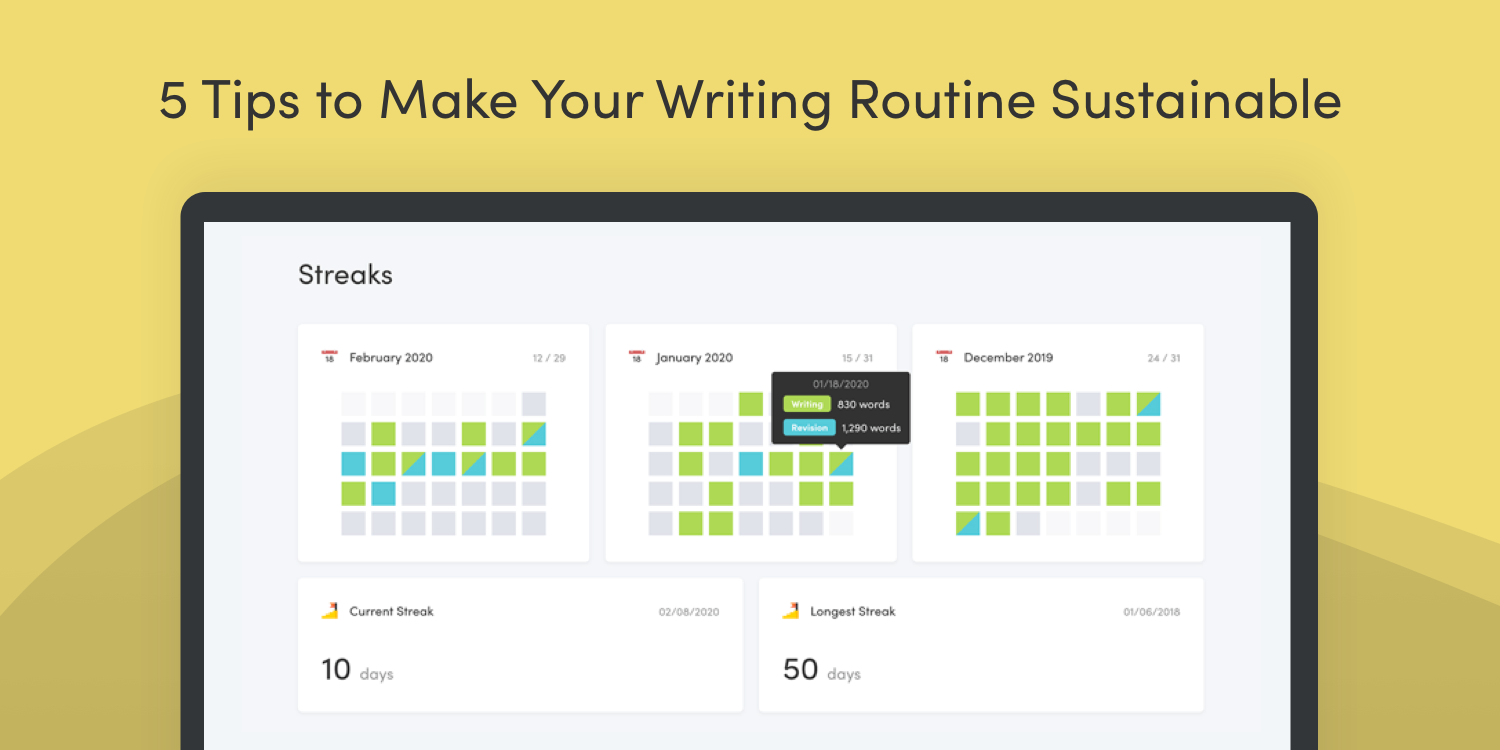Screen dimensions: 1500x750
Task: Select December's split-colored cell in the bottom row
Action: pyautogui.click(x=968, y=523)
